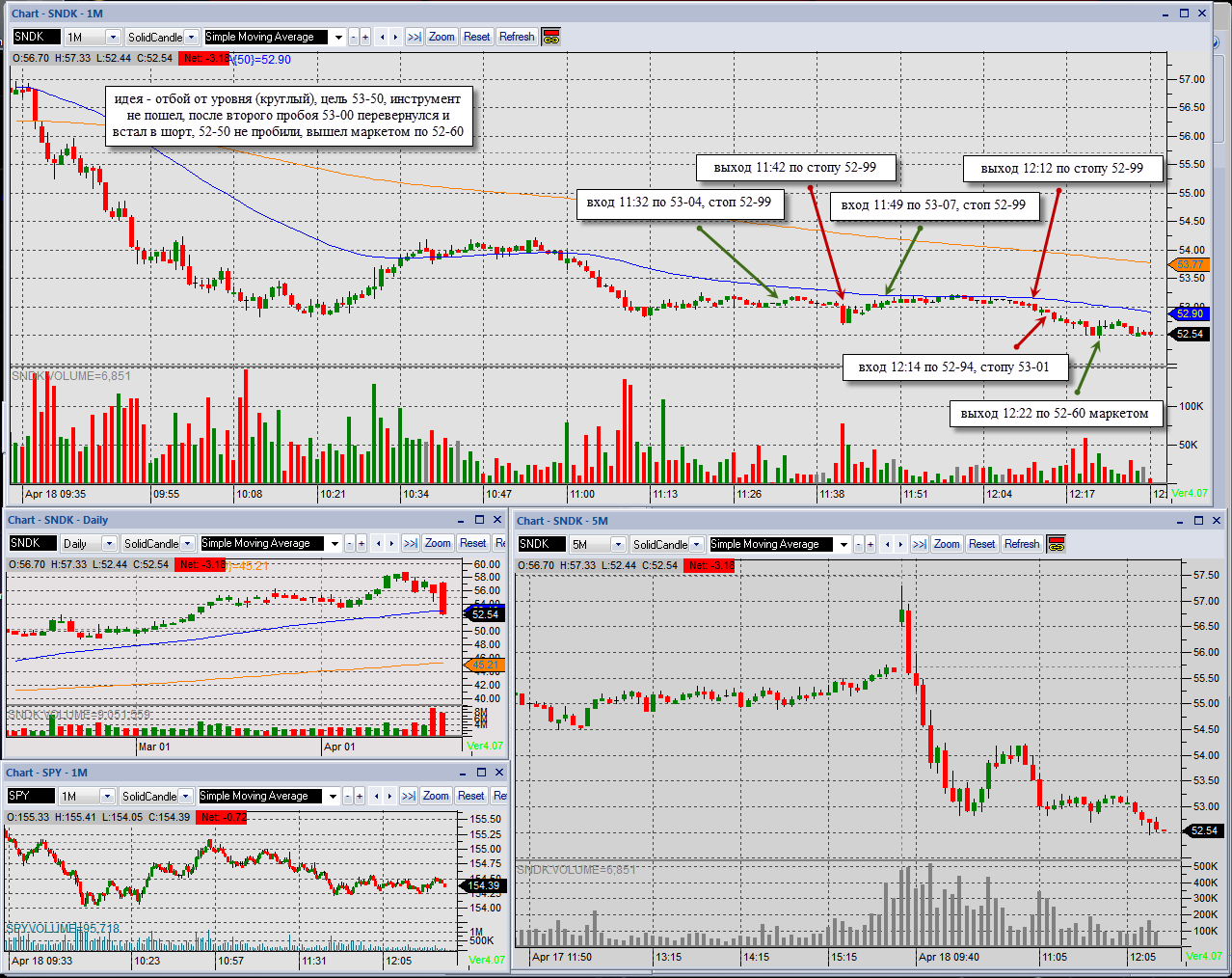Click the minus button in SNDK 5M chart toolbar
This screenshot has width=1232, height=978.
click(859, 544)
